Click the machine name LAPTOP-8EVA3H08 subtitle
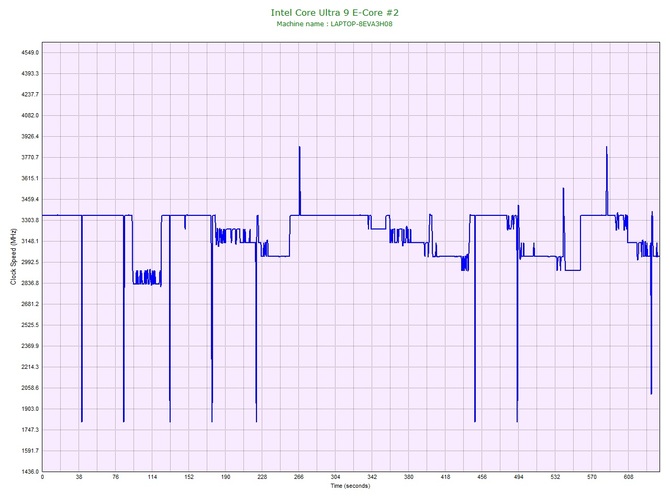670x503 pixels. click(x=334, y=24)
